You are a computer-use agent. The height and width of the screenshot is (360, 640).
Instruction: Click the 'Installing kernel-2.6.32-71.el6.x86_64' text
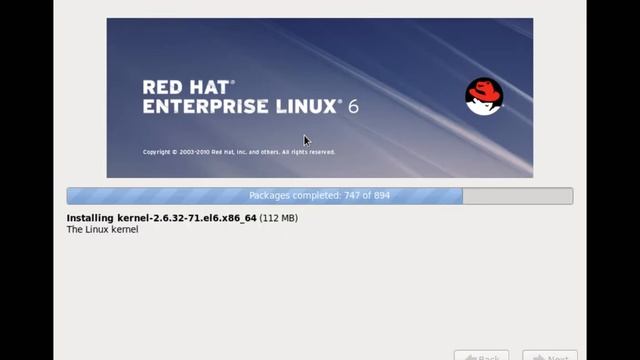click(162, 218)
